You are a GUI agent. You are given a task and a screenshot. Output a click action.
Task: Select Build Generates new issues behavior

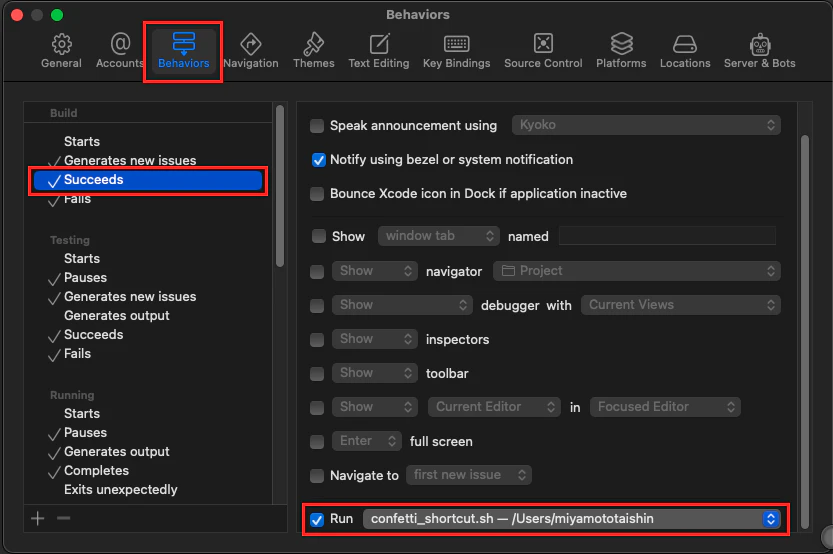coord(130,160)
